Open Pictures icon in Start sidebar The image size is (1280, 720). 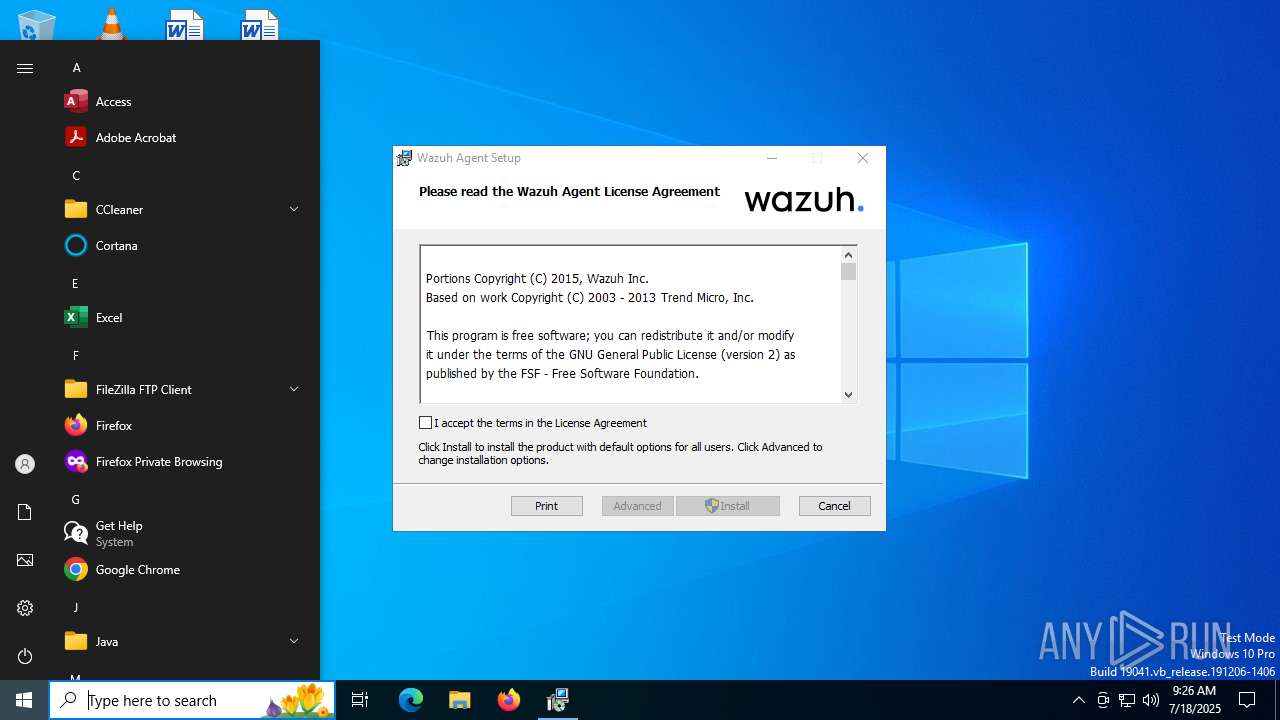(25, 560)
